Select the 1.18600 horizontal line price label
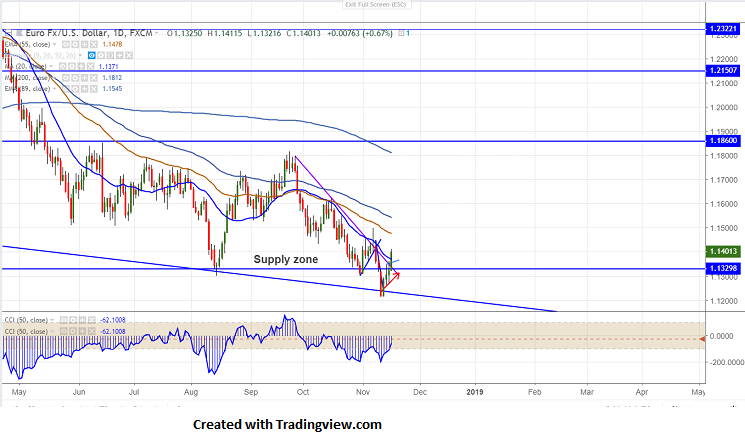The height and width of the screenshot is (436, 745). [x=723, y=141]
